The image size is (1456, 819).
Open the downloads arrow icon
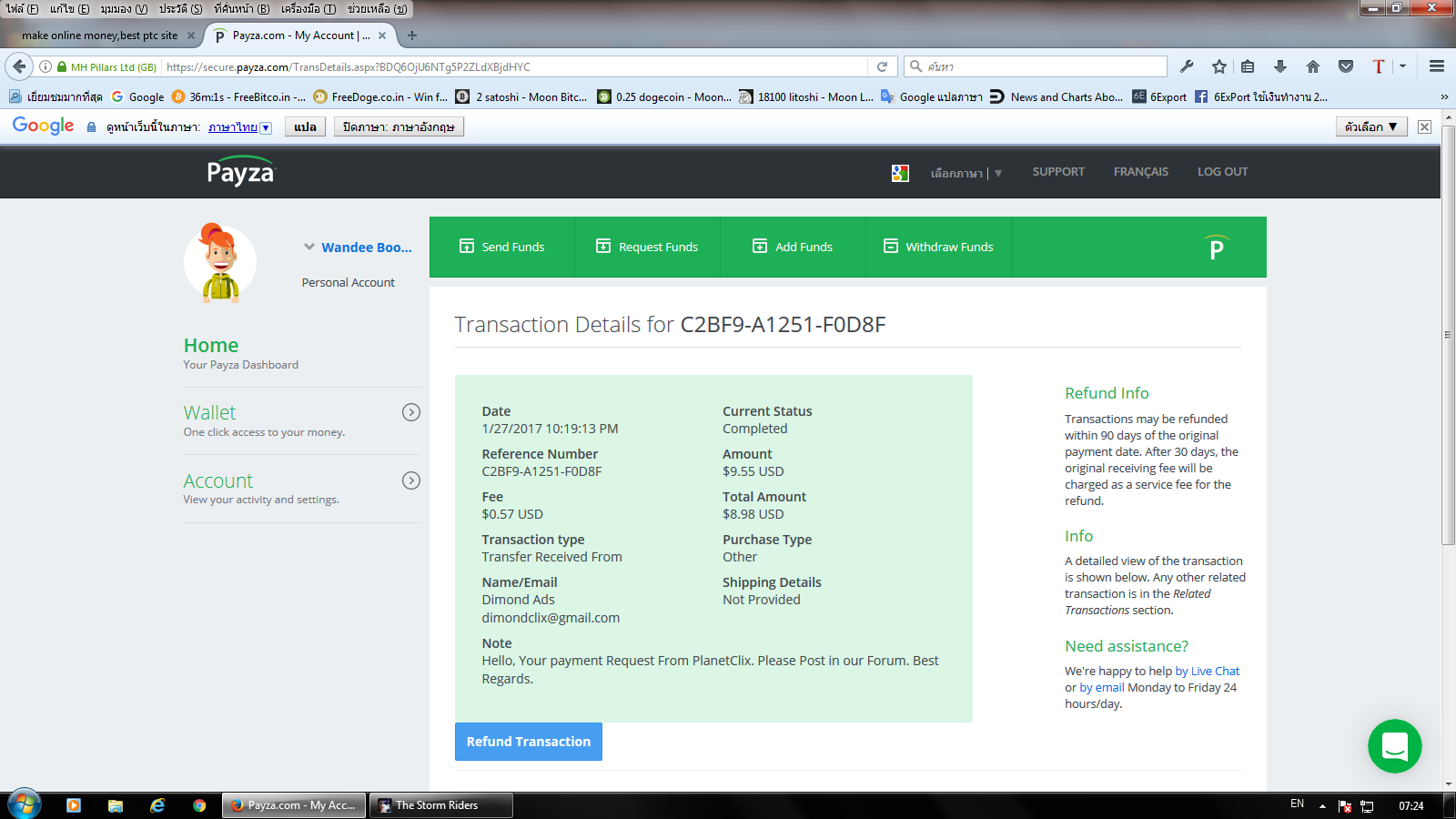pyautogui.click(x=1280, y=66)
